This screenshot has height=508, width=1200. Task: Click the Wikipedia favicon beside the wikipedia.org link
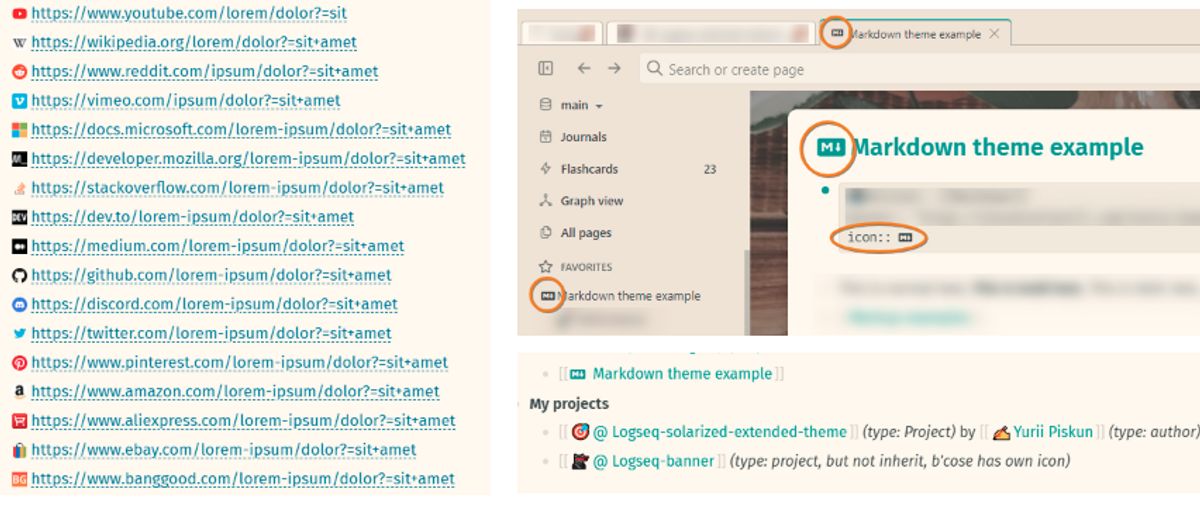pos(19,43)
